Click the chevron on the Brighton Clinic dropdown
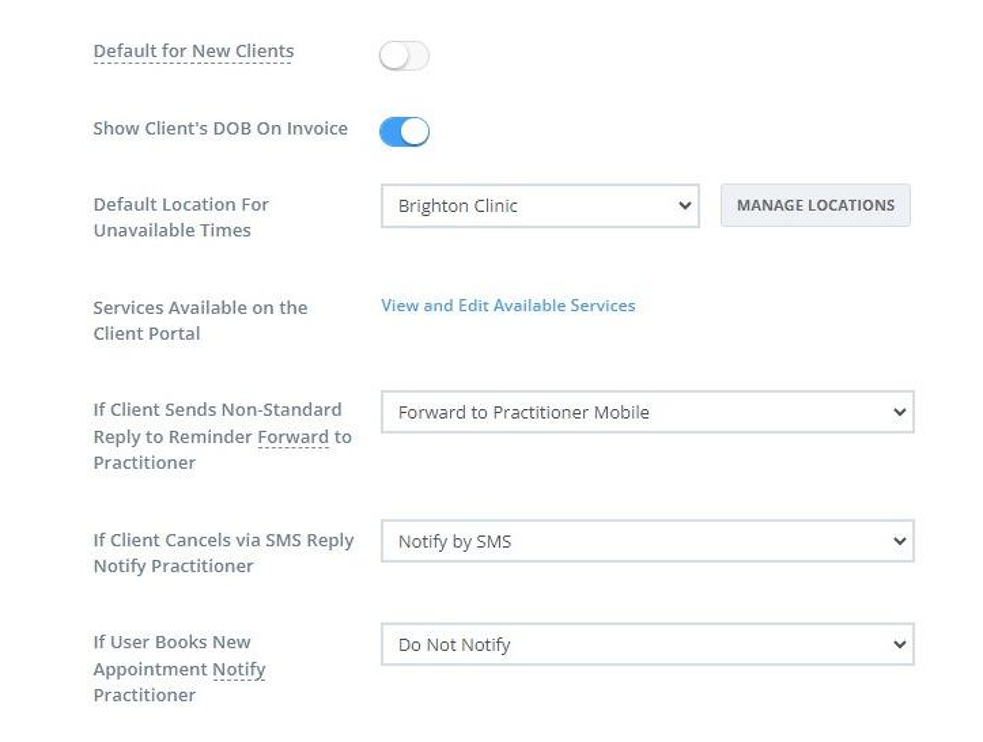 684,206
